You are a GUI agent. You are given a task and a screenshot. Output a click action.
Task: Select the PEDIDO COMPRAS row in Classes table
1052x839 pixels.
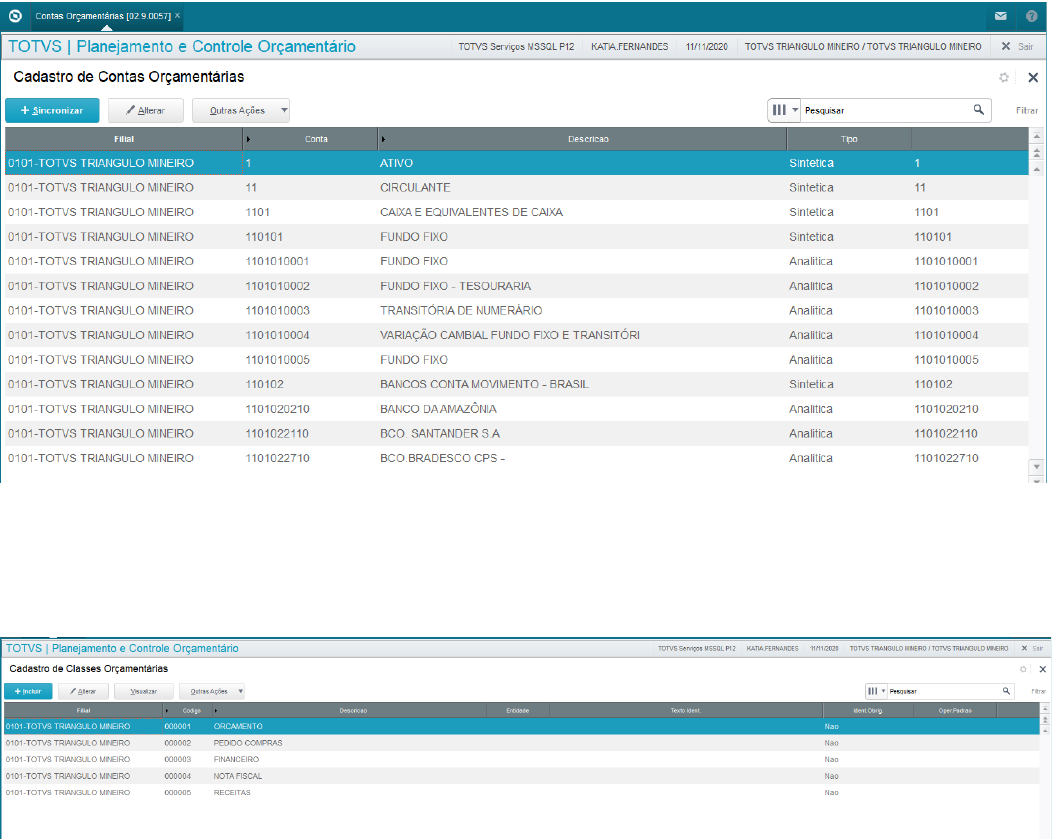pos(248,743)
